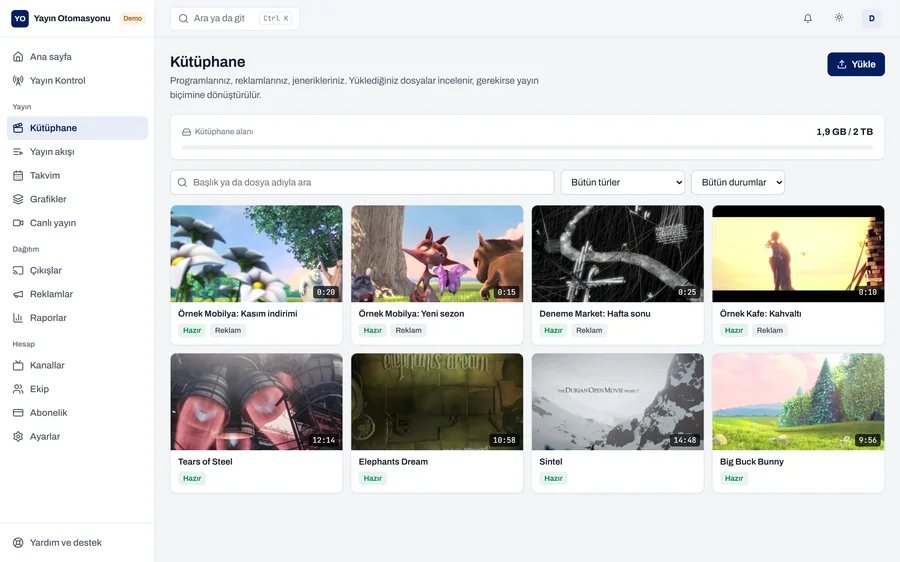
Task: Click the Big Buck Bunny title text
Action: (751, 462)
